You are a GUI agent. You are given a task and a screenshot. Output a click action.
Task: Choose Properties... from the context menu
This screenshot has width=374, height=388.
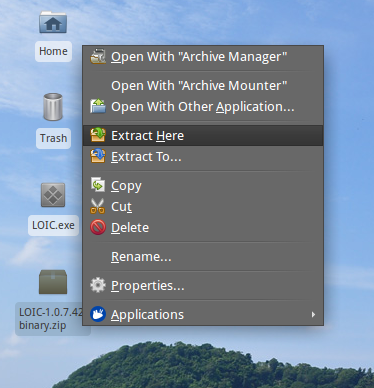pos(203,286)
